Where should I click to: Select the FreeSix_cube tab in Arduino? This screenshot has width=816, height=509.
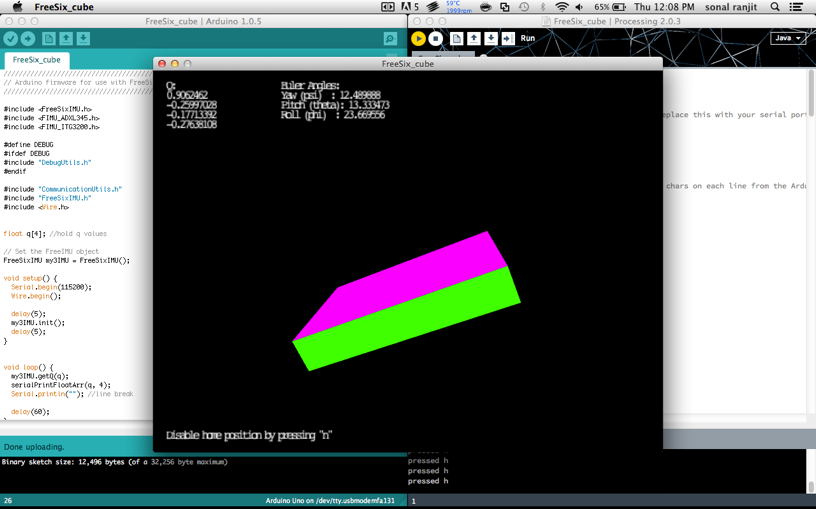(36, 60)
